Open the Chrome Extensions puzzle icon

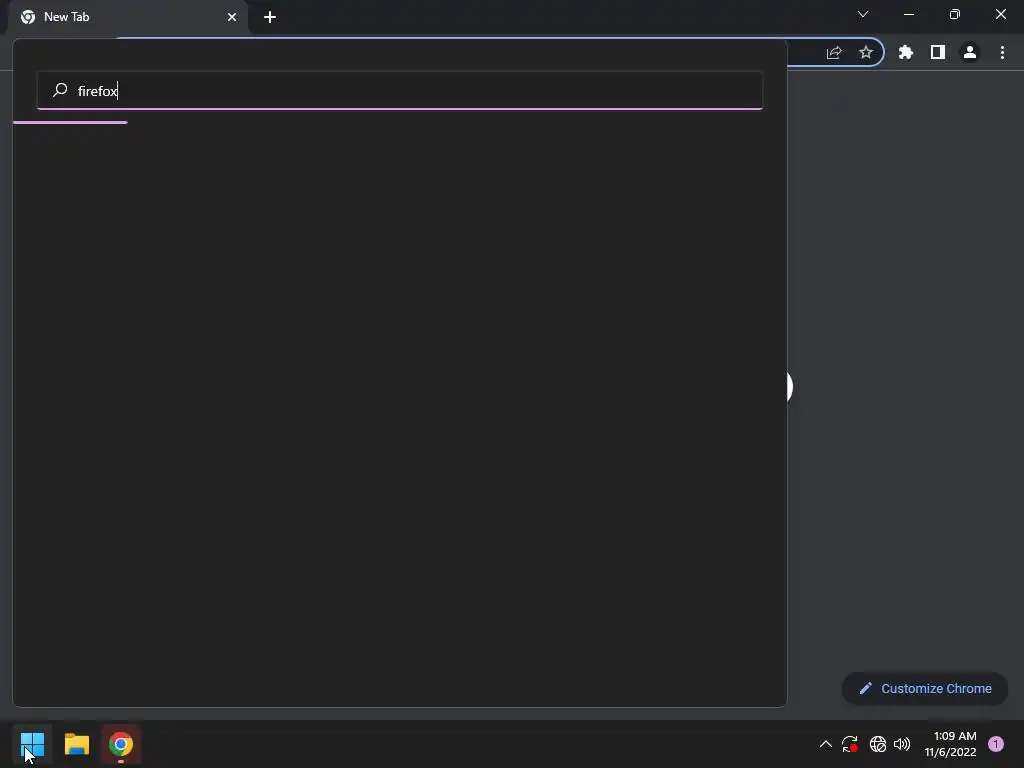[x=906, y=52]
